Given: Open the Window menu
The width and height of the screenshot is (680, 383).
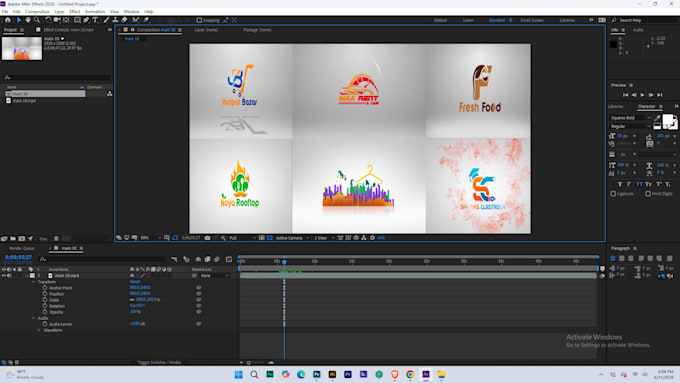Looking at the screenshot, I should (131, 12).
